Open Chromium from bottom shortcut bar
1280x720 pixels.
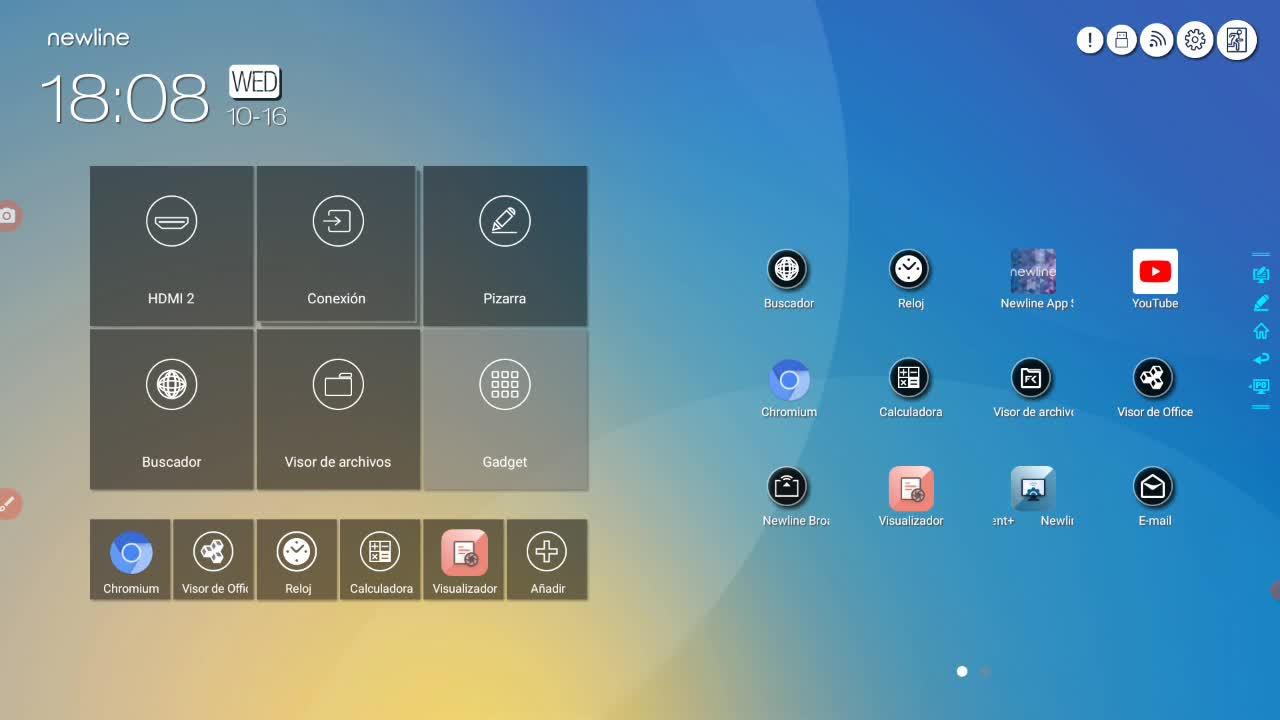point(131,559)
